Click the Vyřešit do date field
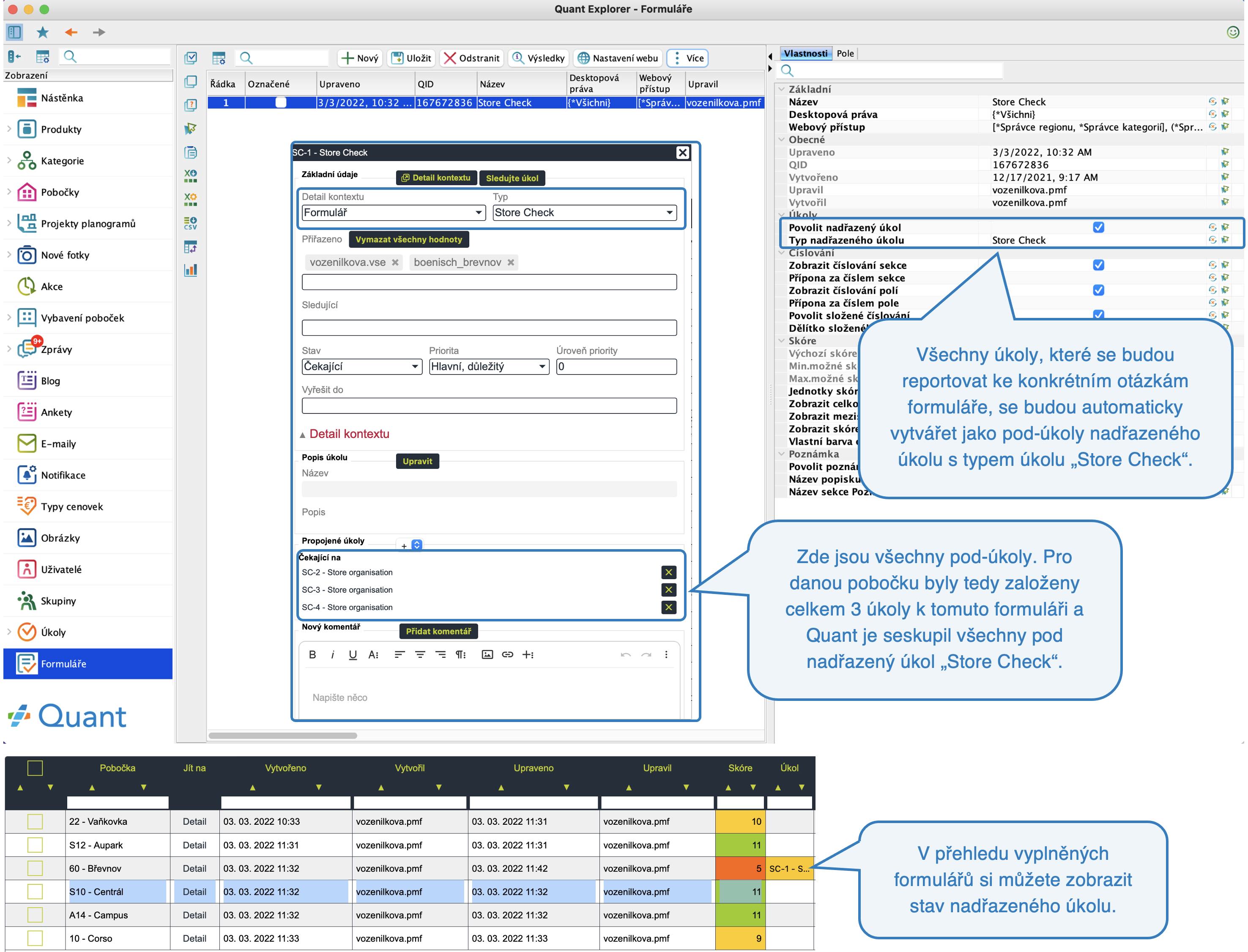The width and height of the screenshot is (1248, 952). [489, 406]
